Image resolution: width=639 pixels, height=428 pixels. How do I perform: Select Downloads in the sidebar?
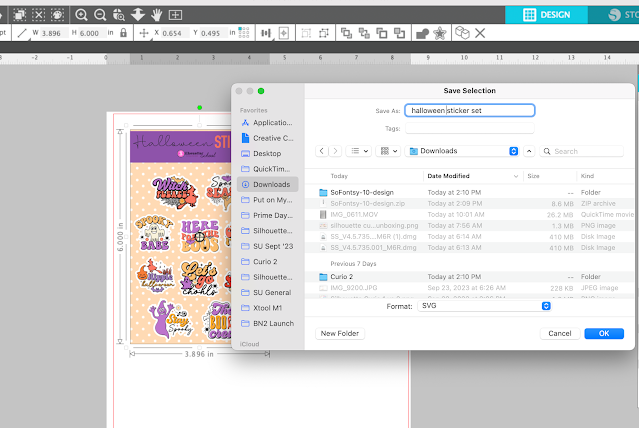tap(267, 184)
